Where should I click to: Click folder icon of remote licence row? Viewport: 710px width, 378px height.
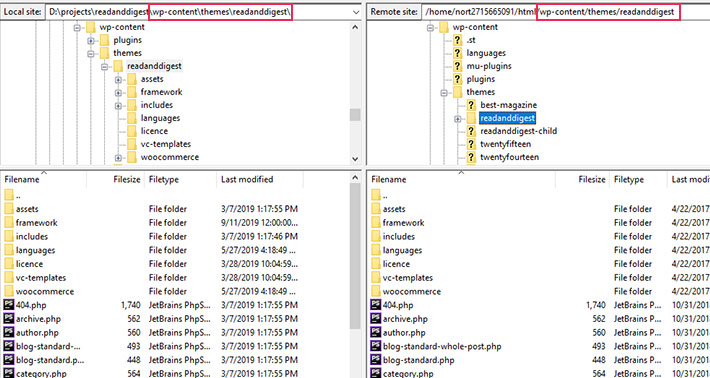376,264
